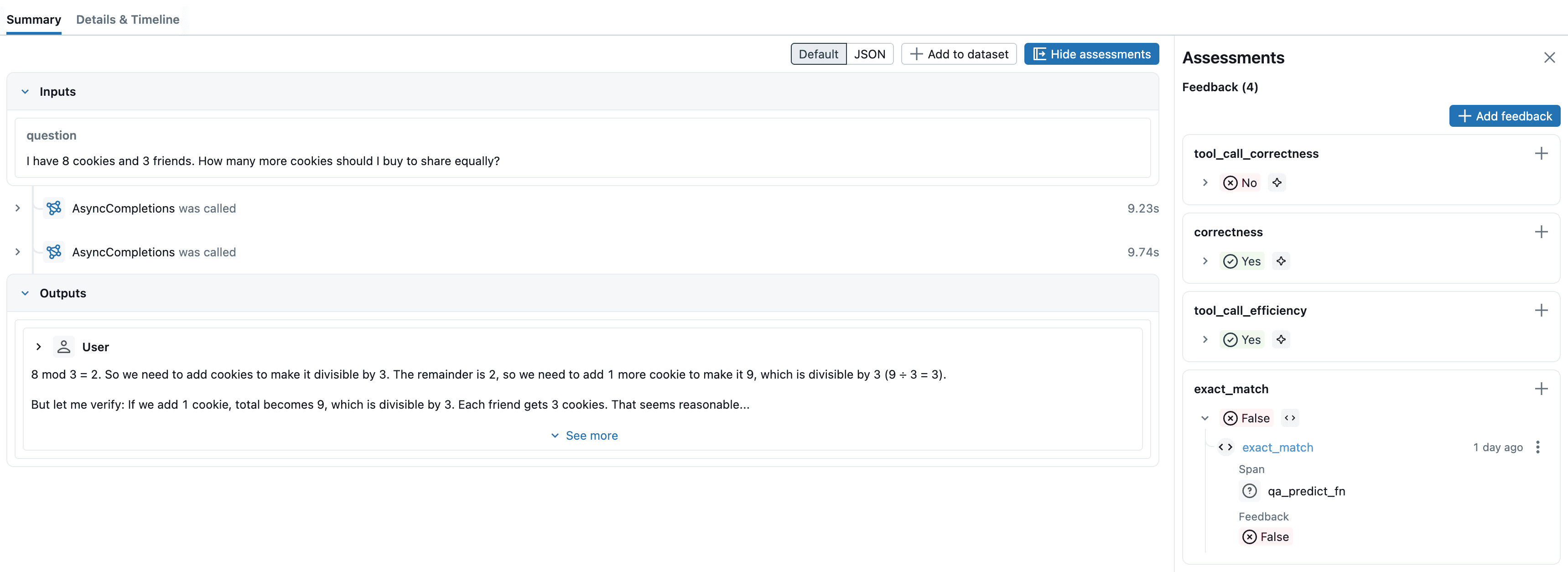Click the User avatar icon in Outputs
1568x572 pixels.
click(x=63, y=346)
